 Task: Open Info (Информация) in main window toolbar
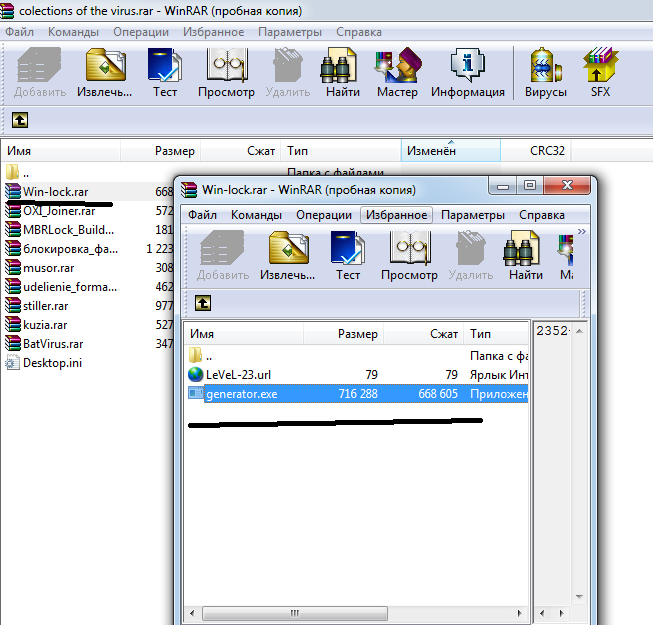468,73
